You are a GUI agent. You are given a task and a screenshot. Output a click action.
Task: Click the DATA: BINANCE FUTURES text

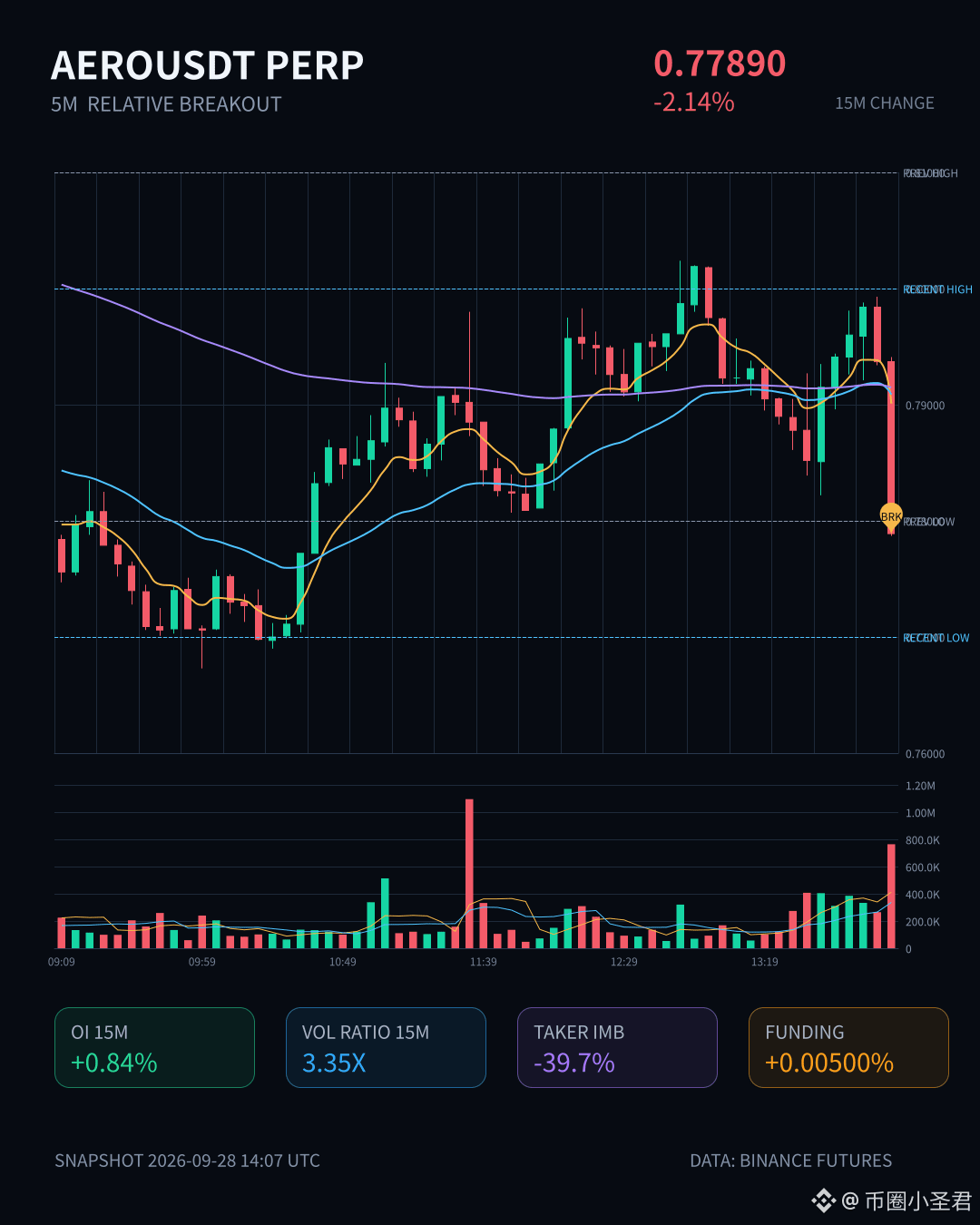click(x=791, y=1161)
